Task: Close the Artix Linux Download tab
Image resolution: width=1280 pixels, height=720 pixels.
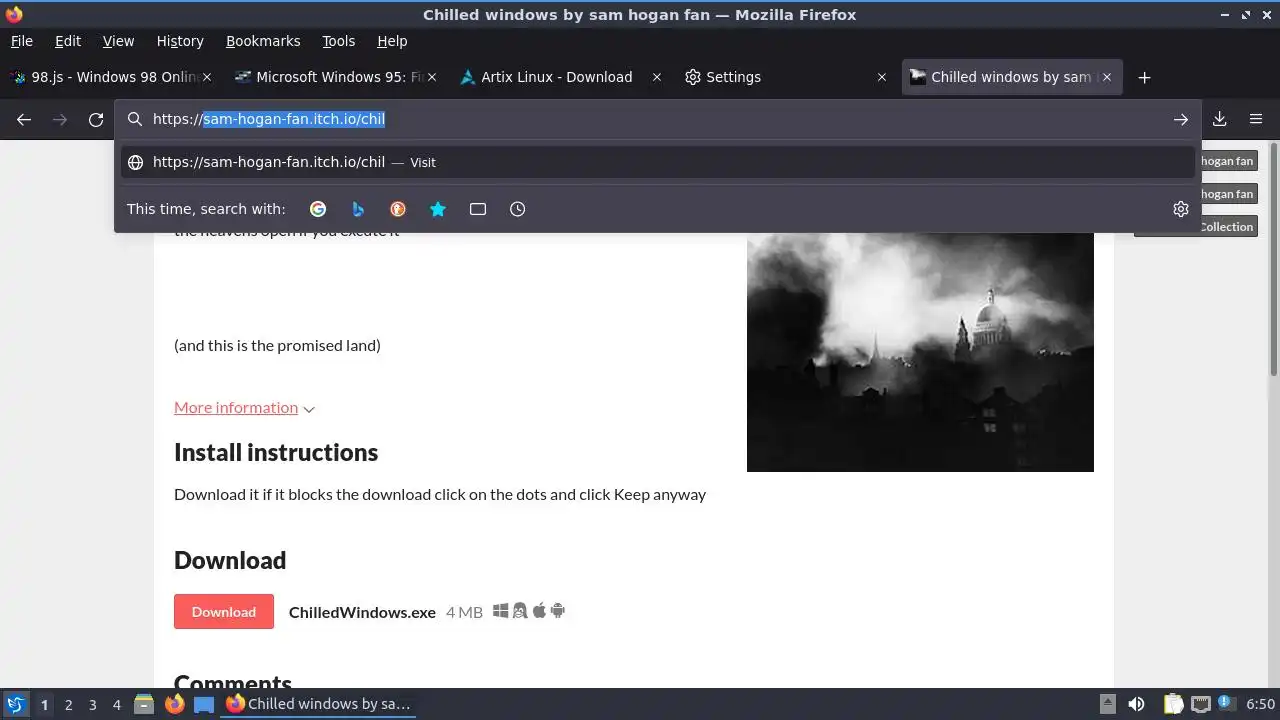Action: pos(657,77)
